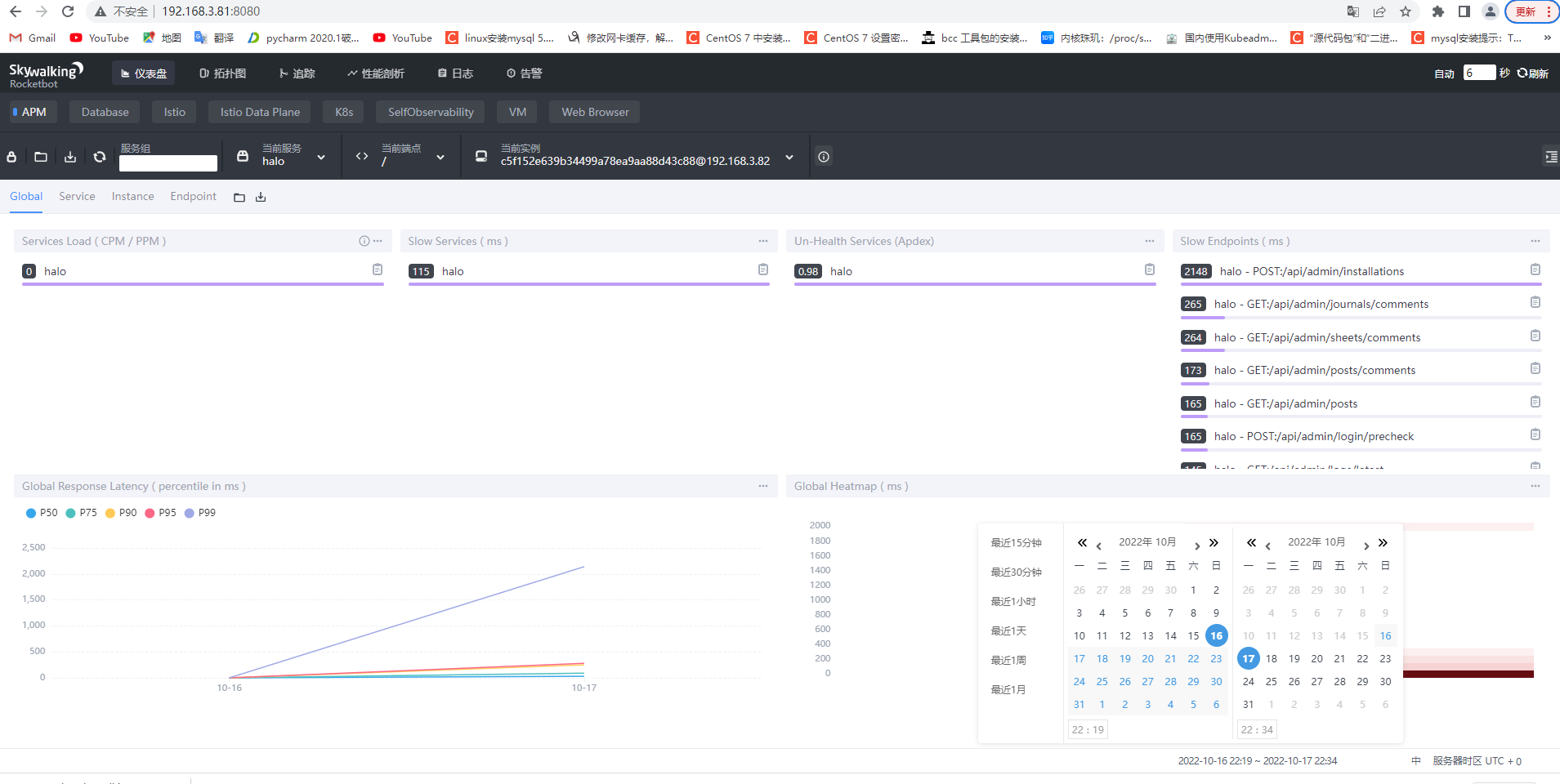The image size is (1560, 784).
Task: Click the Services Load info tip icon
Action: click(364, 241)
